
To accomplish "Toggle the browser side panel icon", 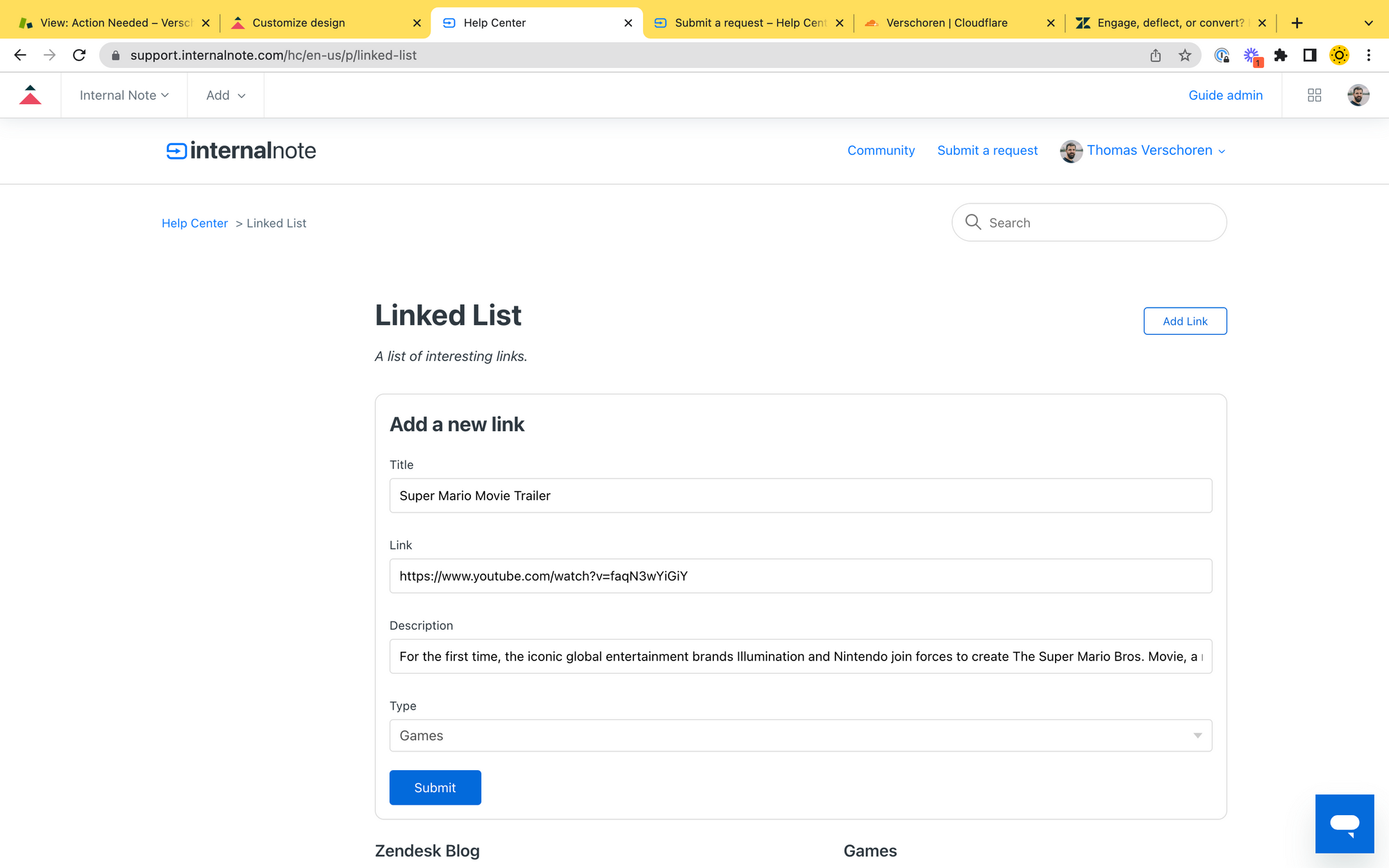I will pos(1310,56).
